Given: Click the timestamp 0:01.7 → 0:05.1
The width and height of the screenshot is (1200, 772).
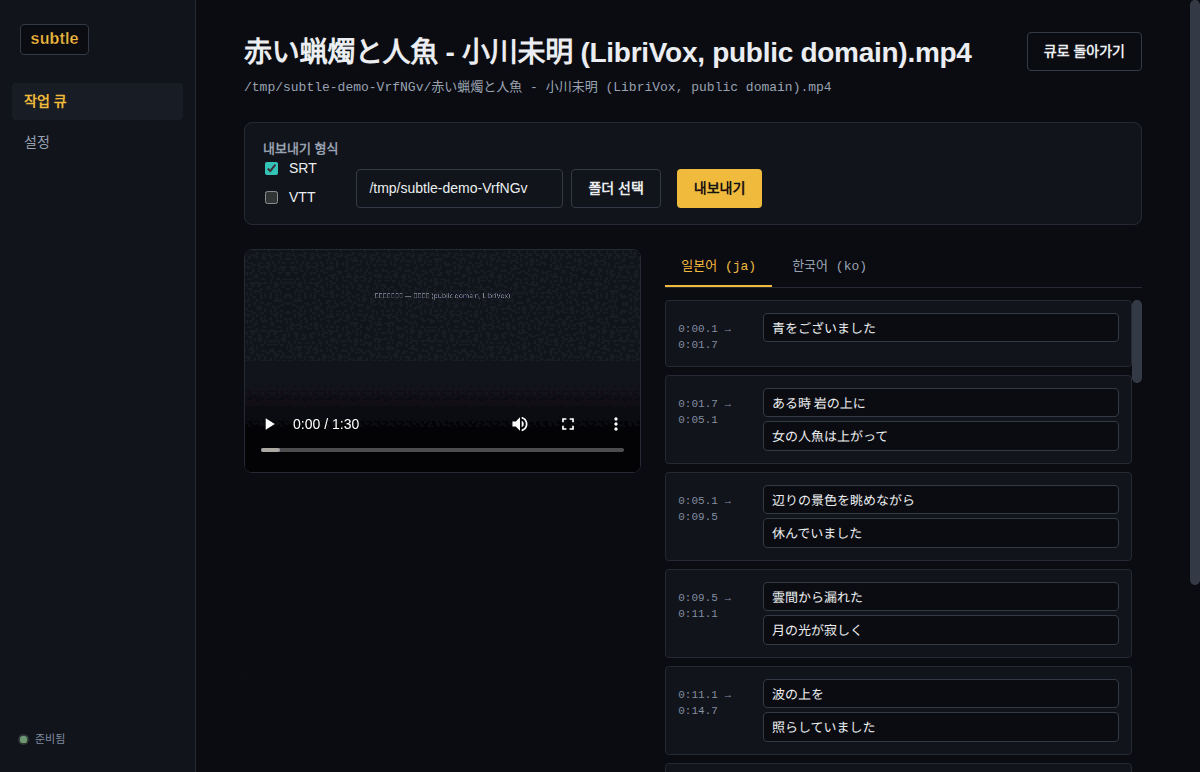Looking at the screenshot, I should (705, 412).
